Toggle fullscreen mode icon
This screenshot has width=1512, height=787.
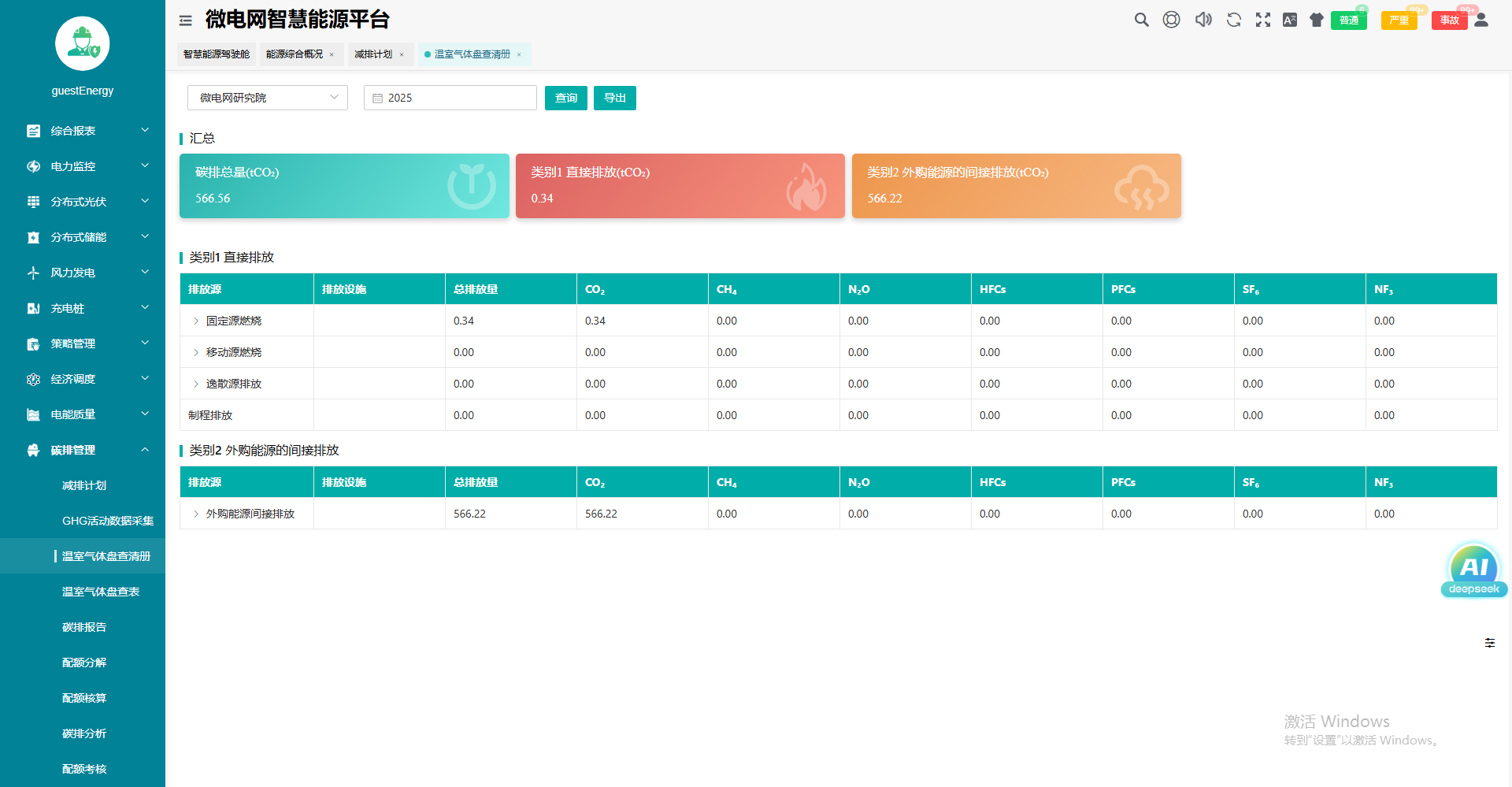[1263, 20]
